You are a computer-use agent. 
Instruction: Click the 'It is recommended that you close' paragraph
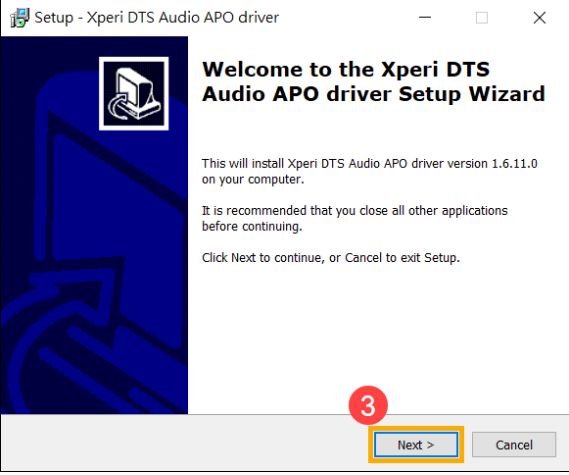pyautogui.click(x=355, y=218)
